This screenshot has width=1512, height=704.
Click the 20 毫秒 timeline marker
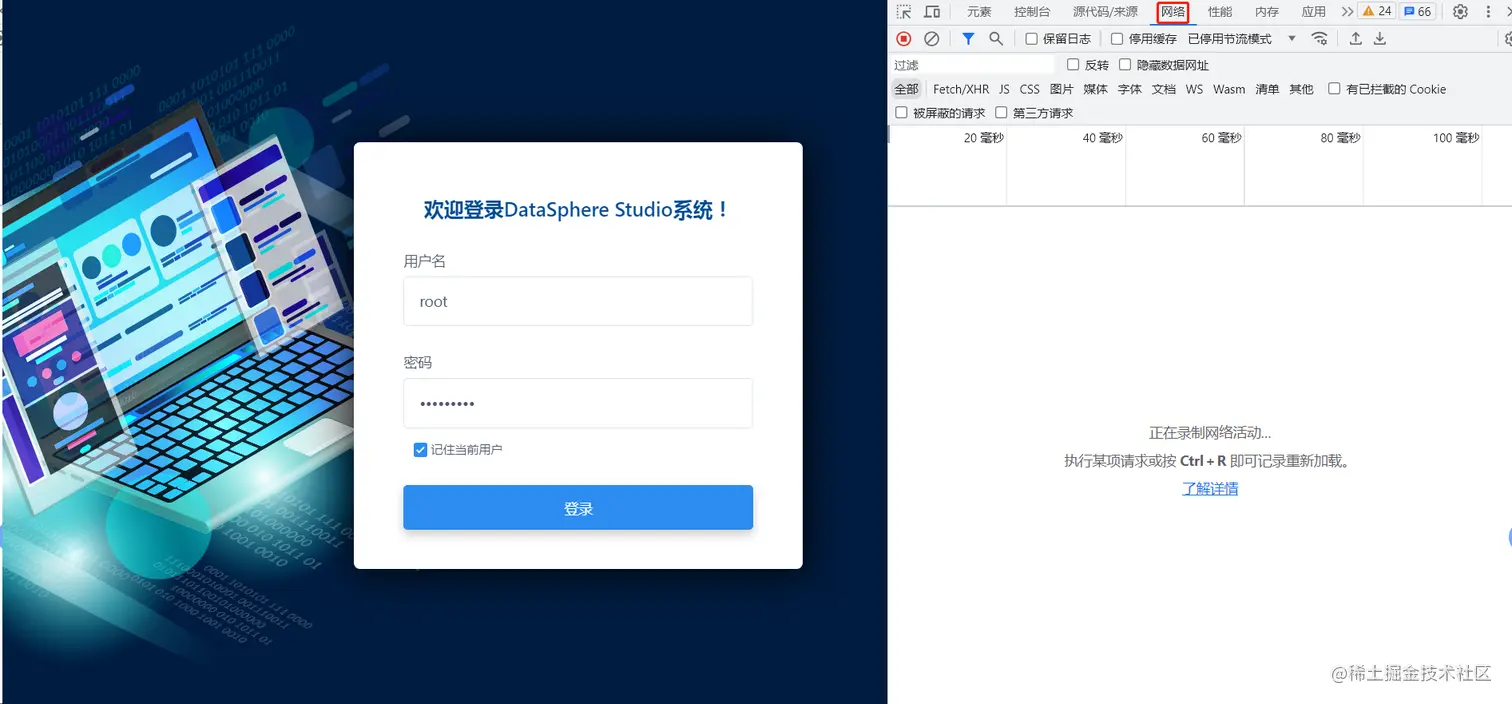pyautogui.click(x=983, y=138)
